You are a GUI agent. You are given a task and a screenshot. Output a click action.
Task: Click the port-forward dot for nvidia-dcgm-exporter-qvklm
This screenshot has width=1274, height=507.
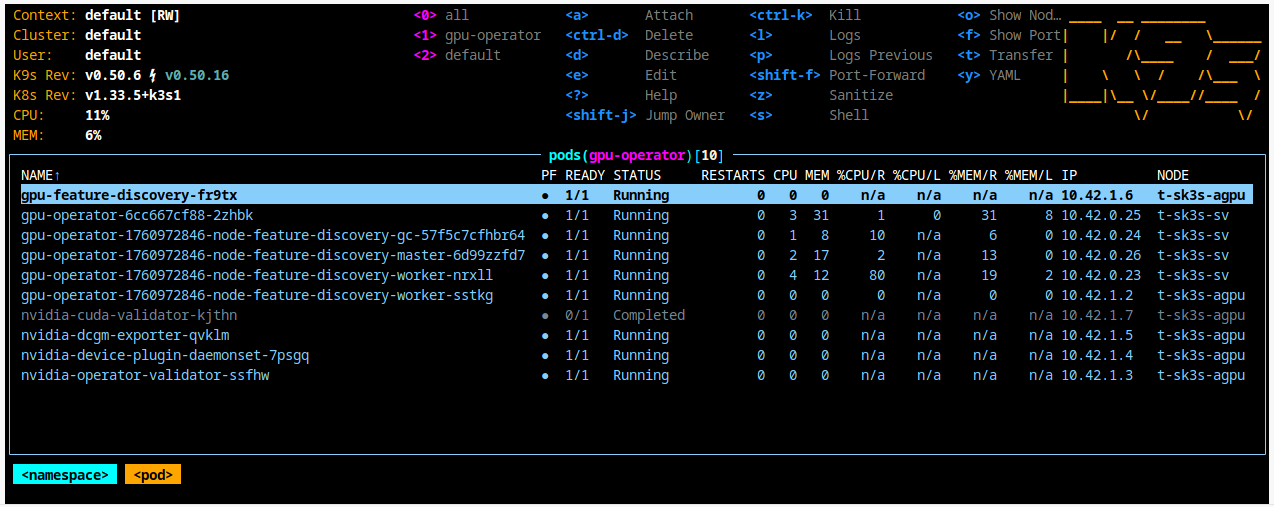(545, 335)
